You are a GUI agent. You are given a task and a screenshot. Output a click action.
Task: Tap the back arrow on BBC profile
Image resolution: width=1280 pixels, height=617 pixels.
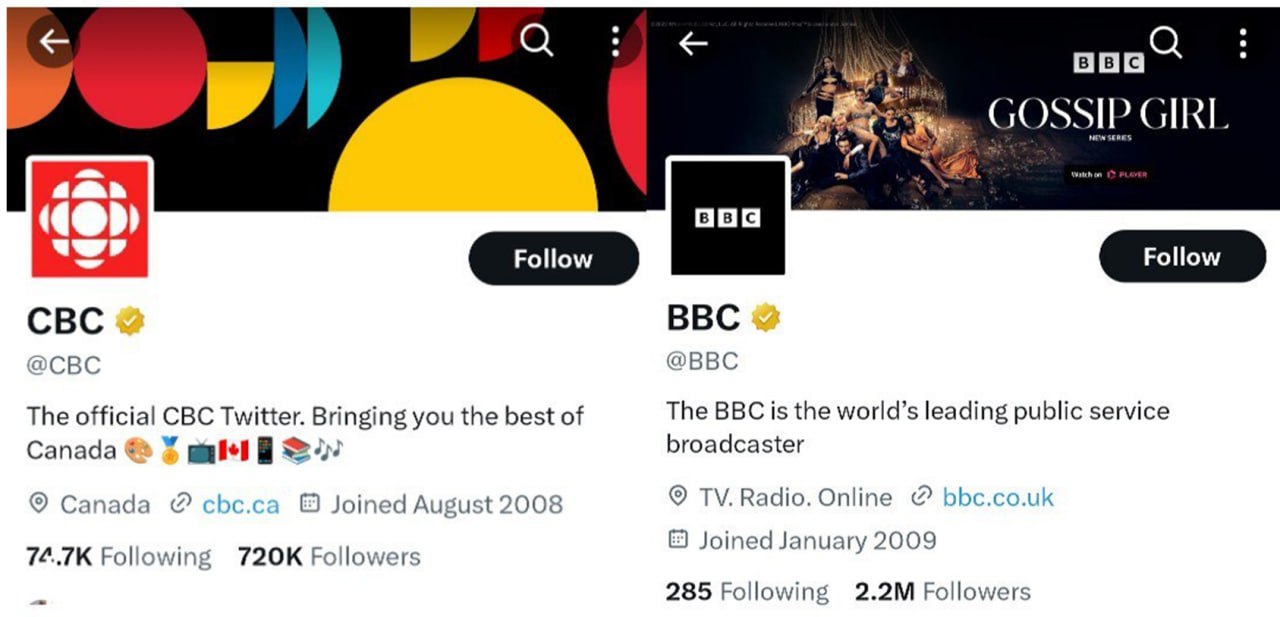point(693,43)
